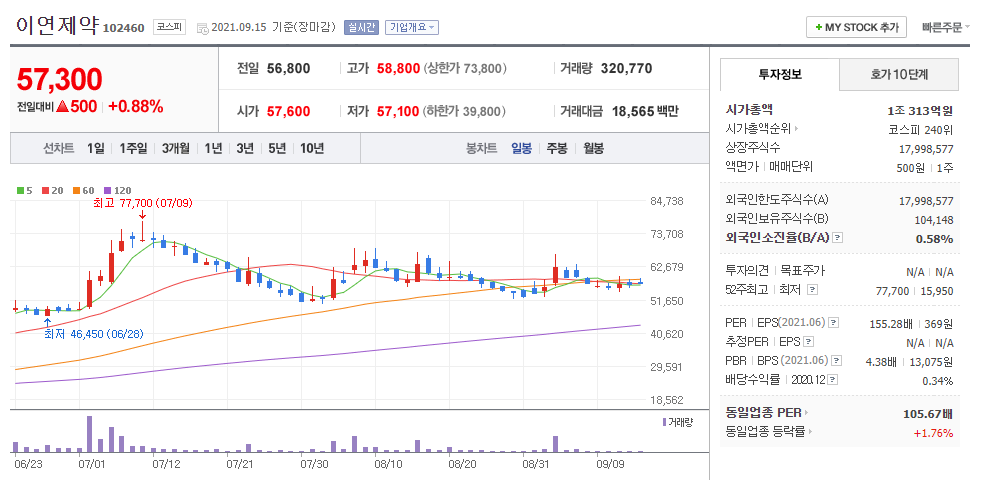Image resolution: width=988 pixels, height=480 pixels.
Task: Click the 투자의견 label
Action: tap(747, 271)
